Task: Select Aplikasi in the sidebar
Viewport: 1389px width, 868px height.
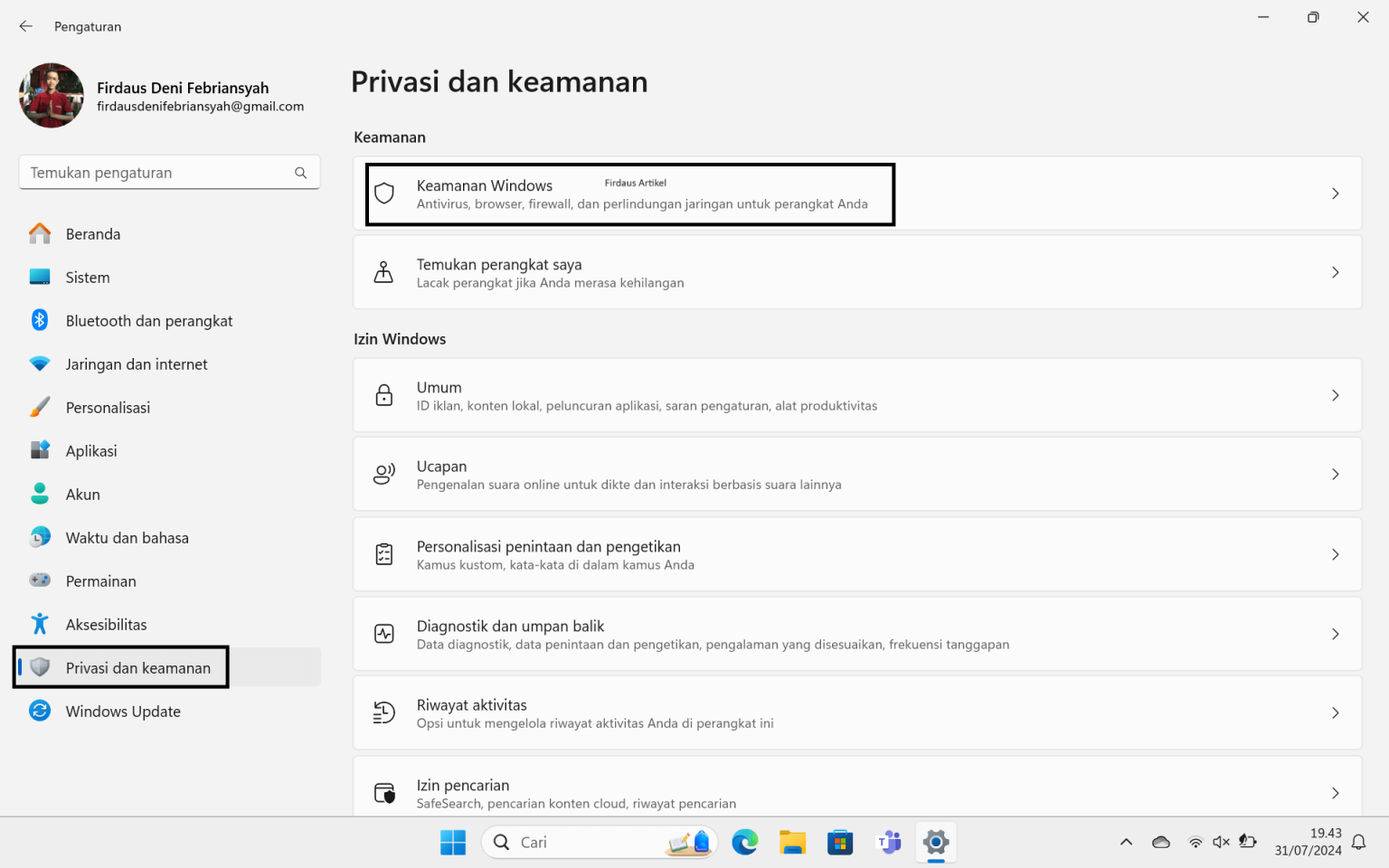Action: 90,450
